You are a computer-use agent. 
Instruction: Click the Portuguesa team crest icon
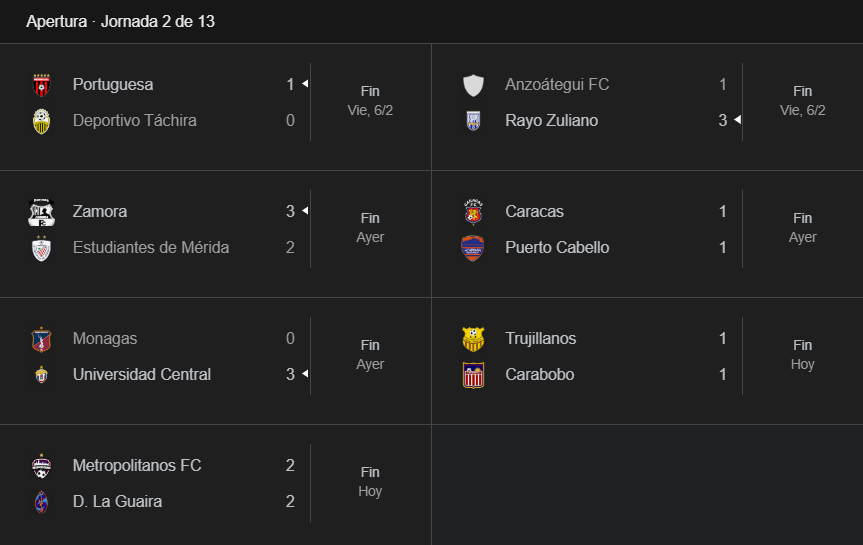click(x=41, y=85)
